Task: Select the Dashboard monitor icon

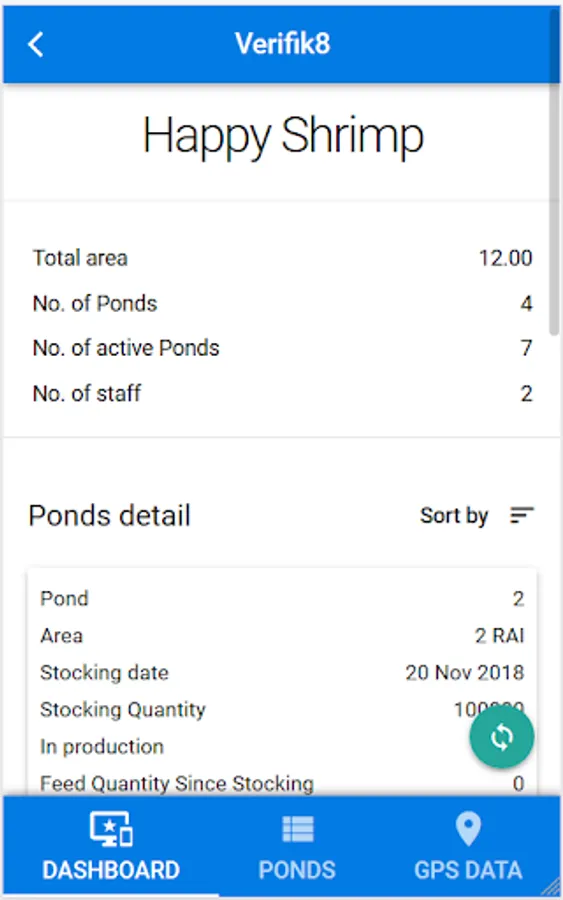Action: pyautogui.click(x=111, y=829)
